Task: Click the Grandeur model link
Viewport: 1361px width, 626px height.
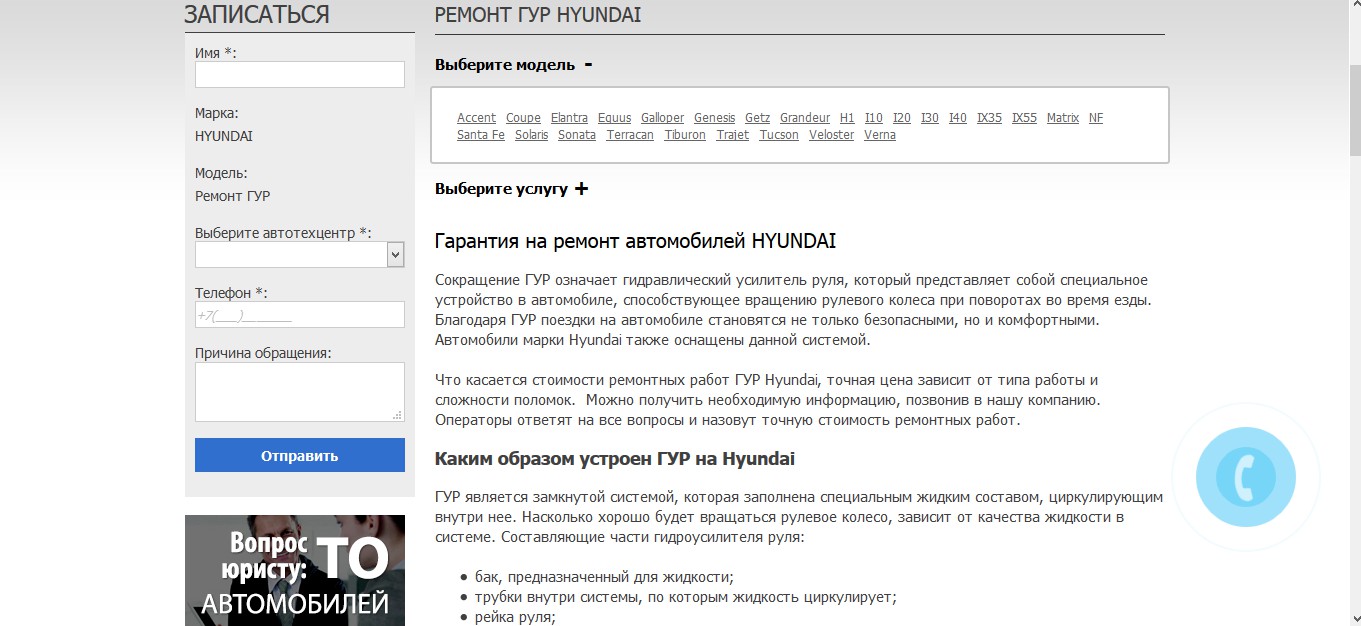Action: (x=805, y=118)
